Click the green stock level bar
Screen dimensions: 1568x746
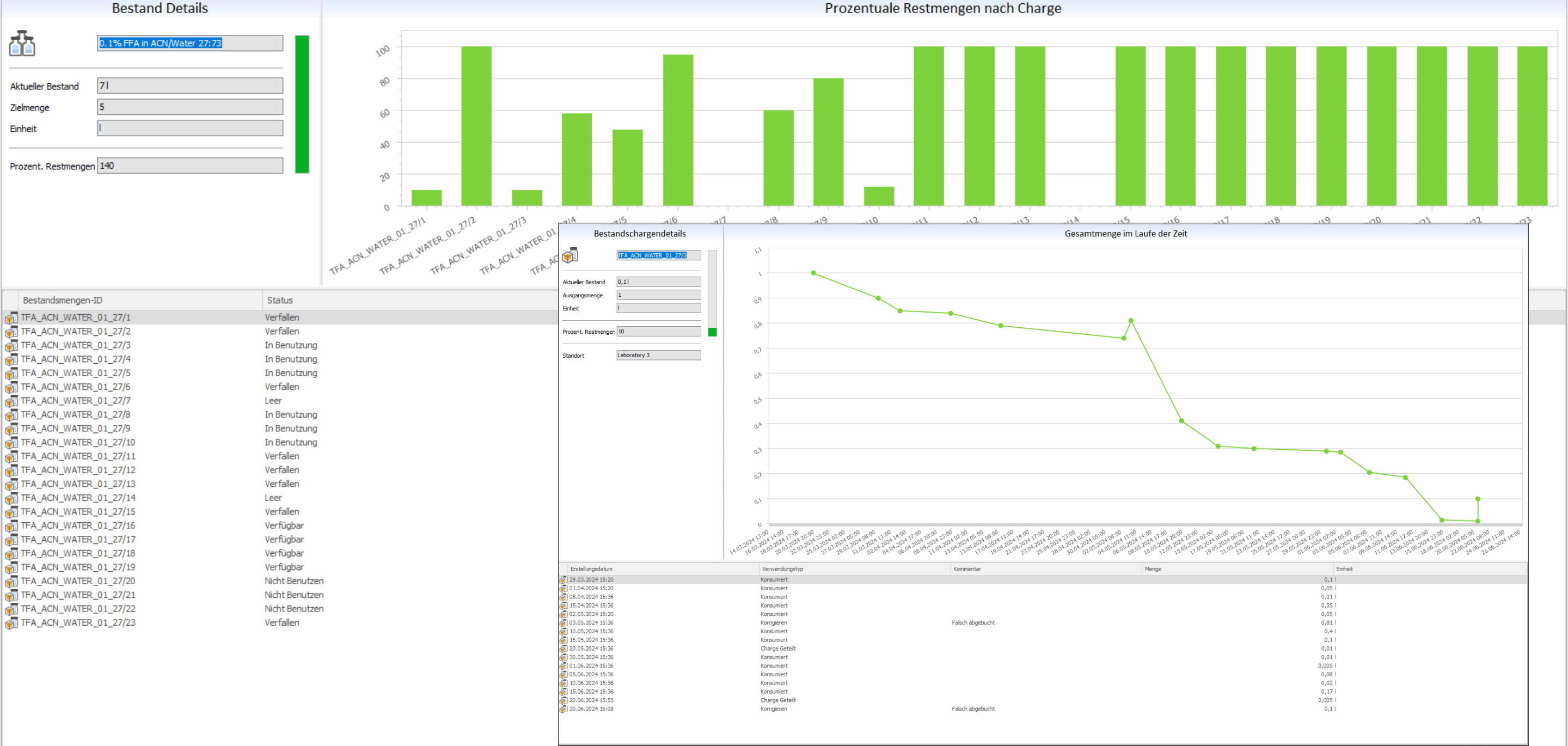(x=302, y=104)
